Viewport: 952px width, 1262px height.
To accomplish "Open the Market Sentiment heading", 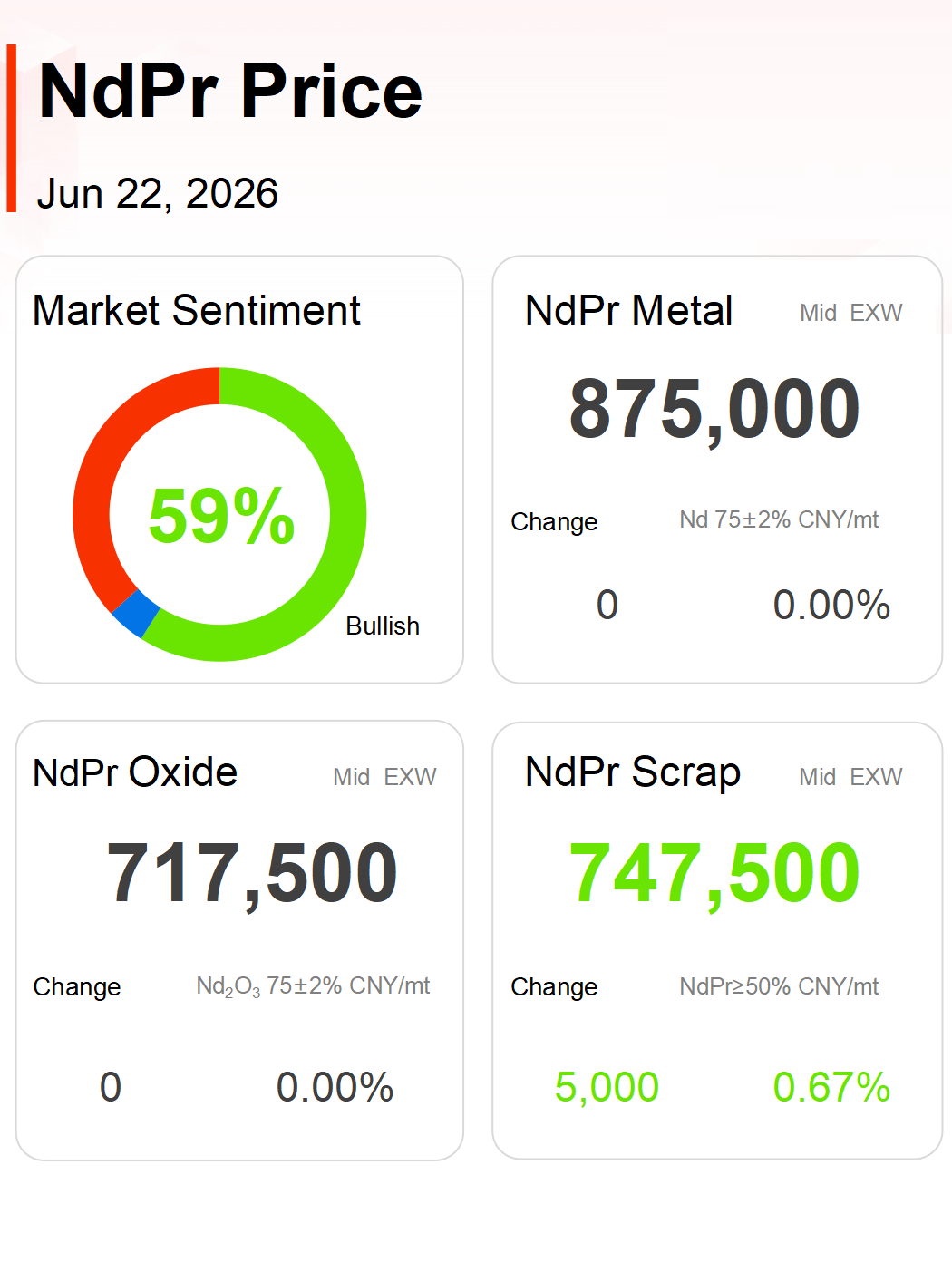I will click(x=197, y=310).
